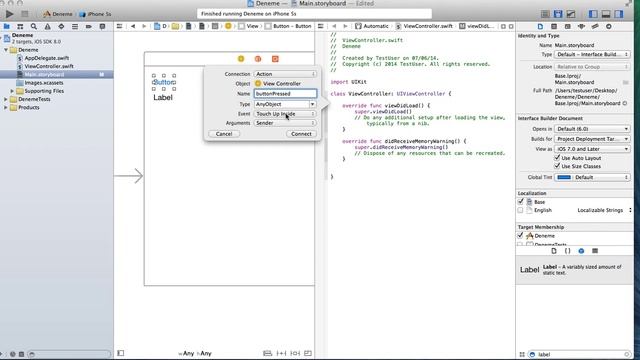Toggle the document outline in storyboard

[x=121, y=353]
